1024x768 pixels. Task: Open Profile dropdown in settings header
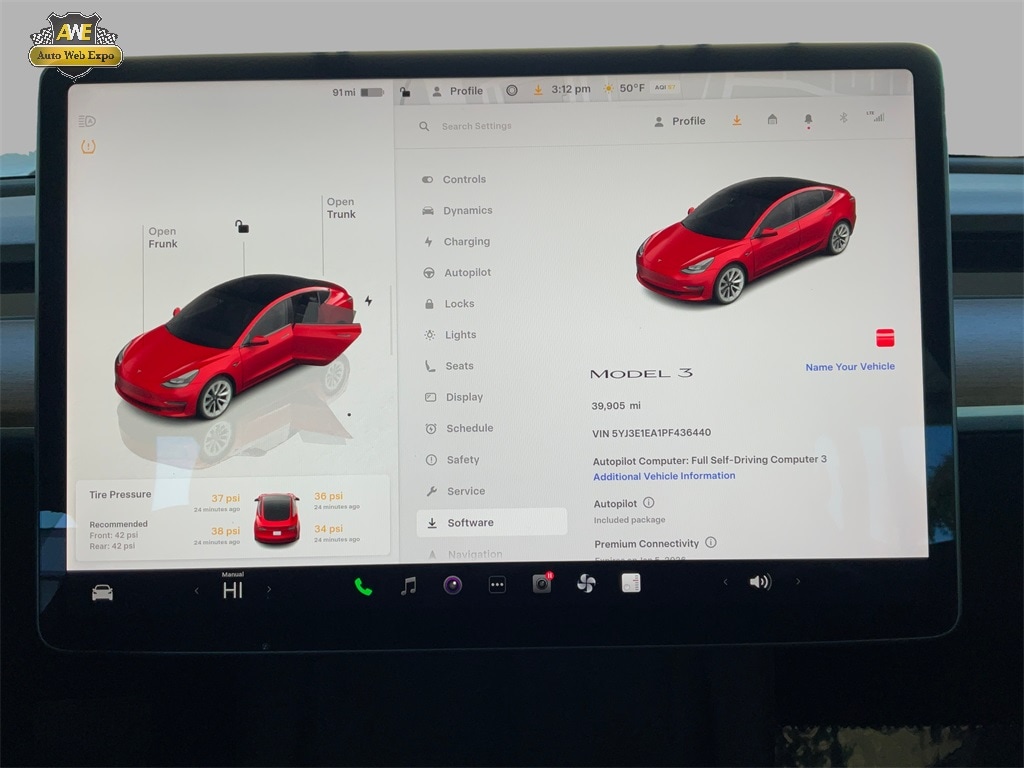coord(680,121)
